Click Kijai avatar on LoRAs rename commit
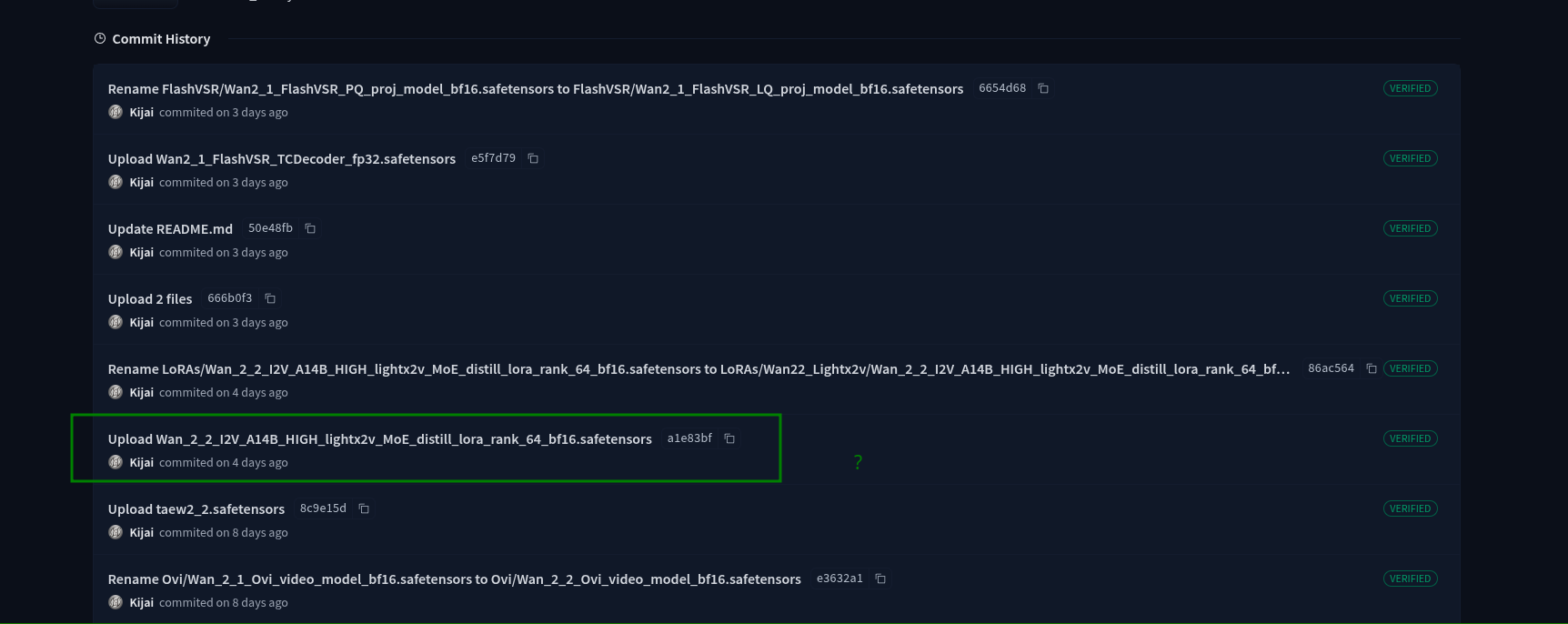This screenshot has width=1568, height=624. pos(116,392)
